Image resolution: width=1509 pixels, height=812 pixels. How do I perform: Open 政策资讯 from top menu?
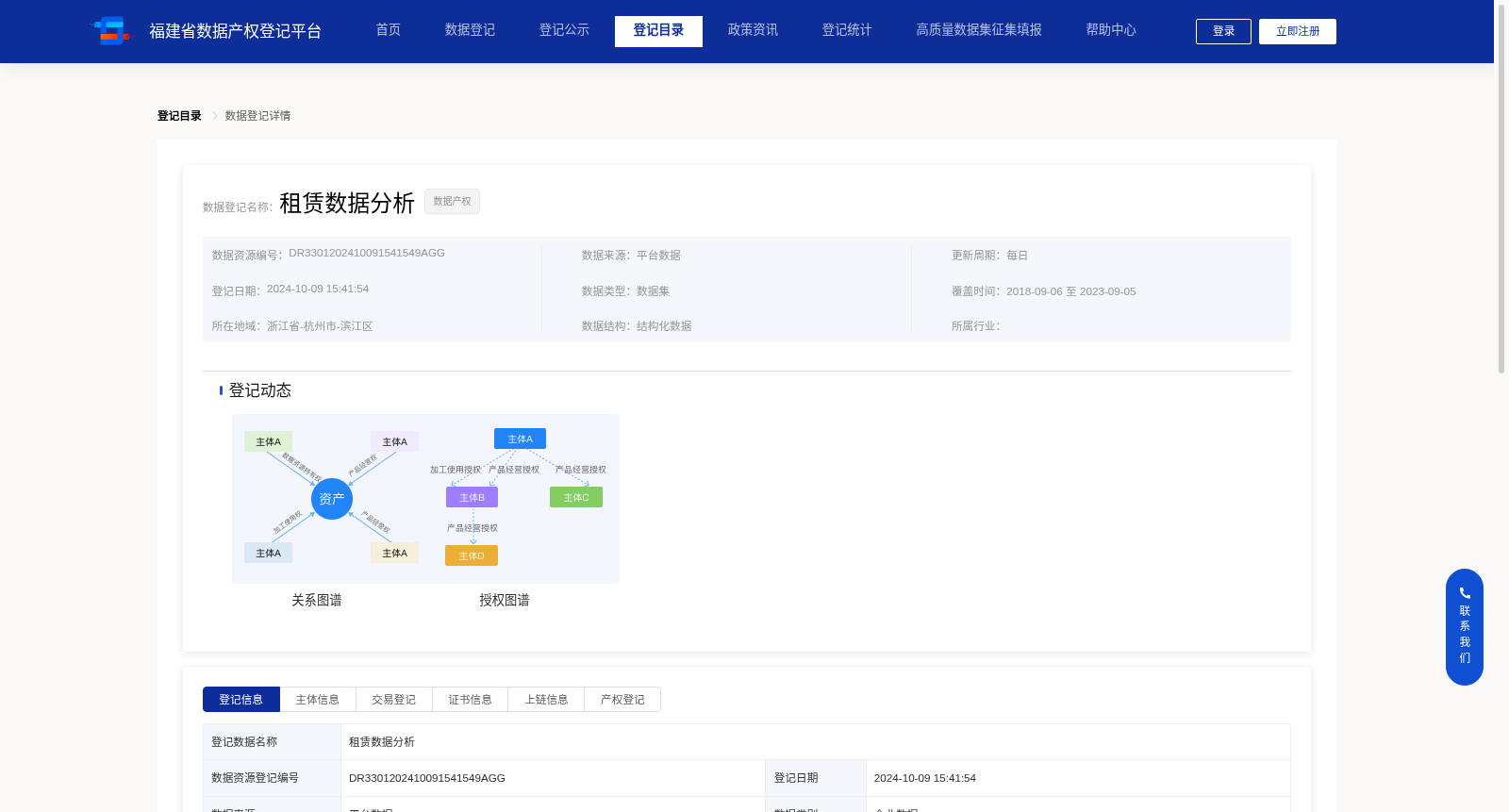753,30
